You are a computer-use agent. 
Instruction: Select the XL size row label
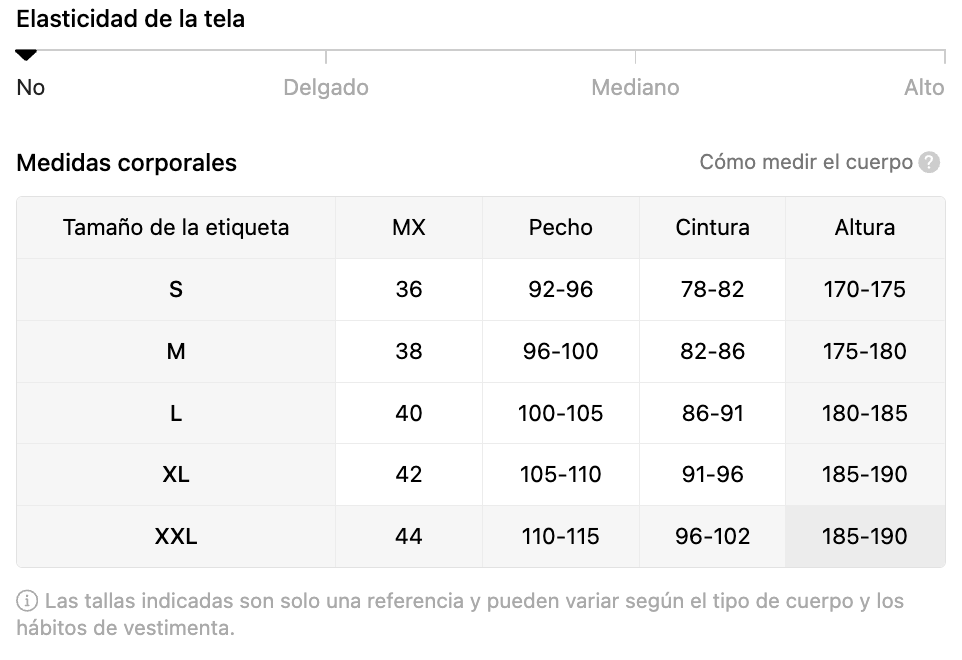pos(176,475)
